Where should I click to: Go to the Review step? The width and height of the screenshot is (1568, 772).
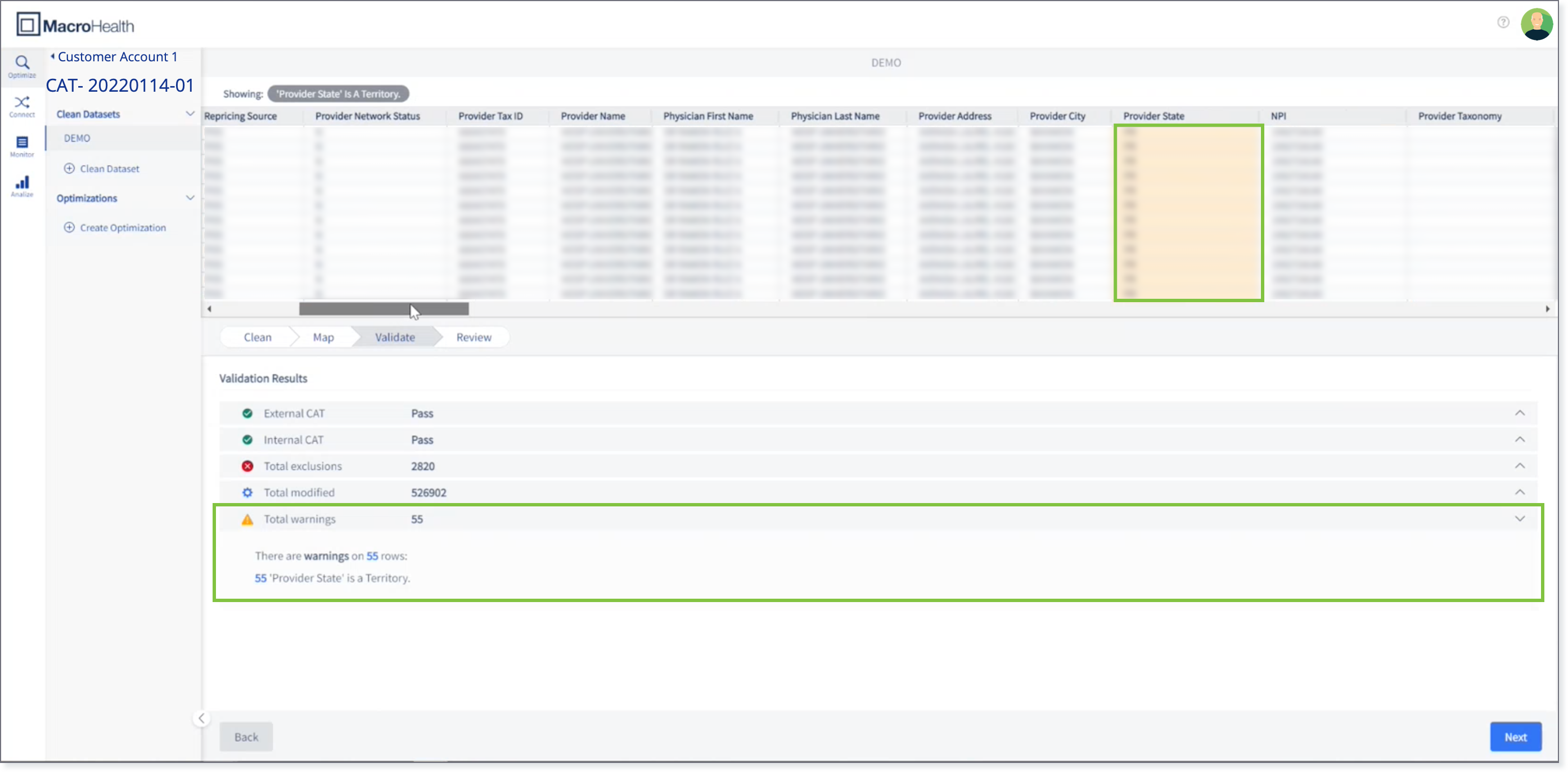tap(474, 337)
